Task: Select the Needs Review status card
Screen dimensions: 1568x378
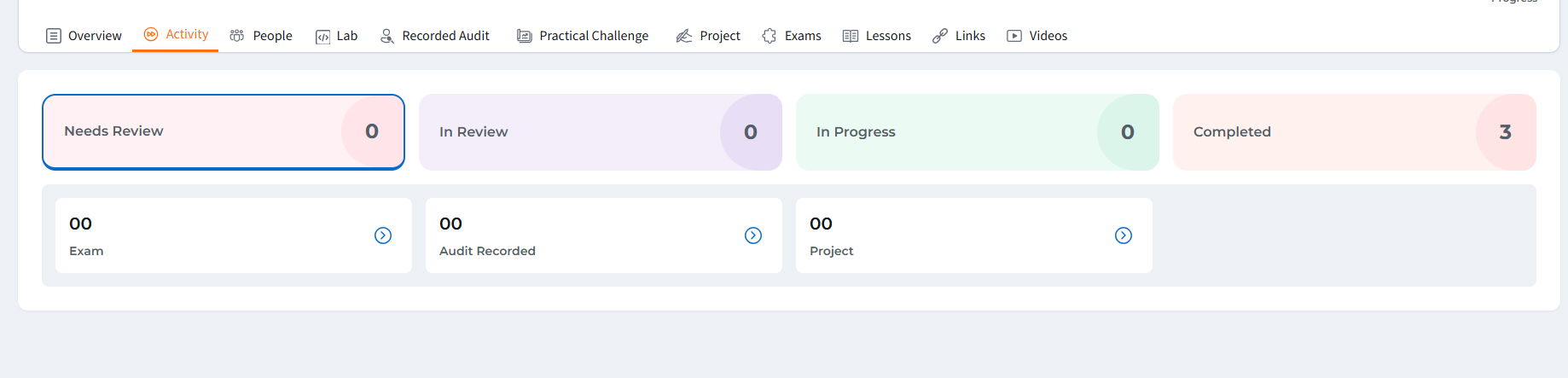Action: [x=224, y=132]
